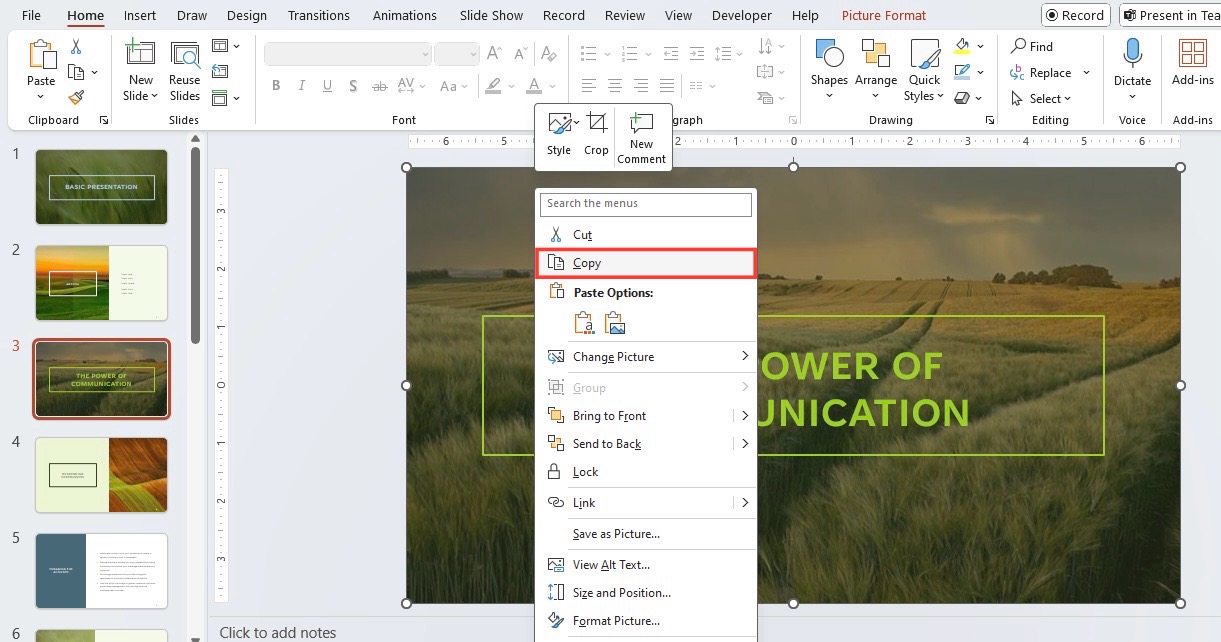Open the Font name combo box
Viewport: 1221px width, 642px height.
click(x=348, y=54)
